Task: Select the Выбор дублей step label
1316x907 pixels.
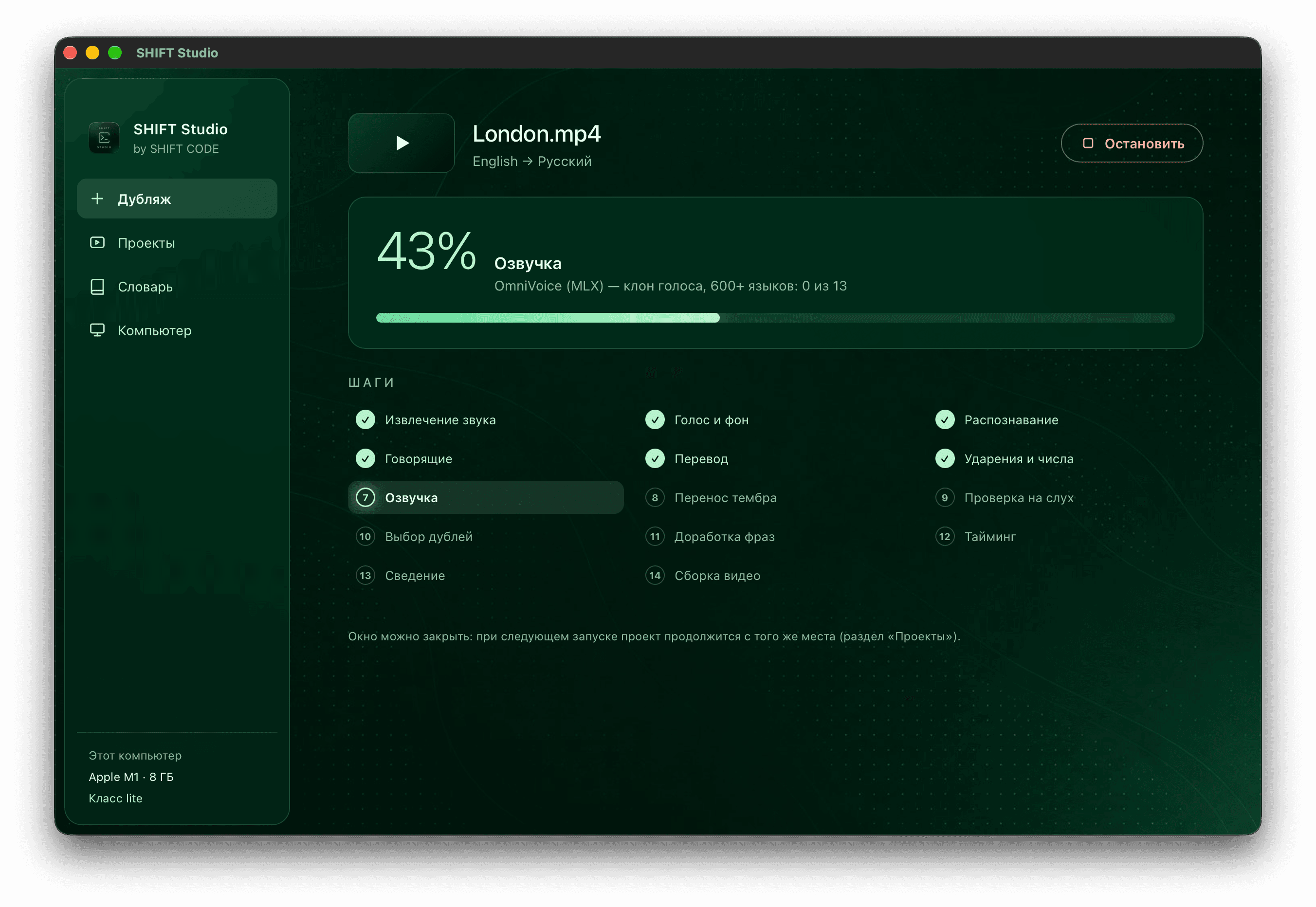Action: (429, 537)
